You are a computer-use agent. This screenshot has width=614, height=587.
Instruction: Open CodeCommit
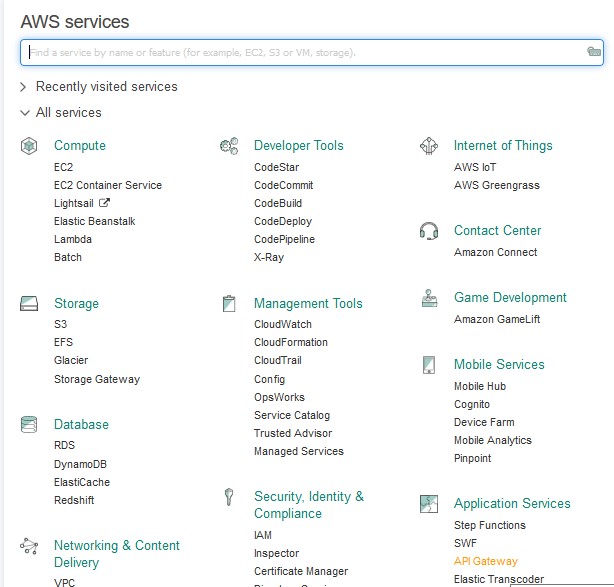tap(284, 185)
